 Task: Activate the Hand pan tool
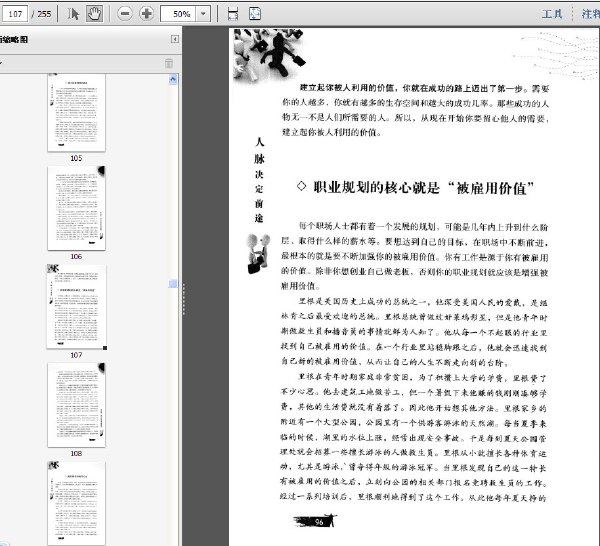tap(94, 14)
